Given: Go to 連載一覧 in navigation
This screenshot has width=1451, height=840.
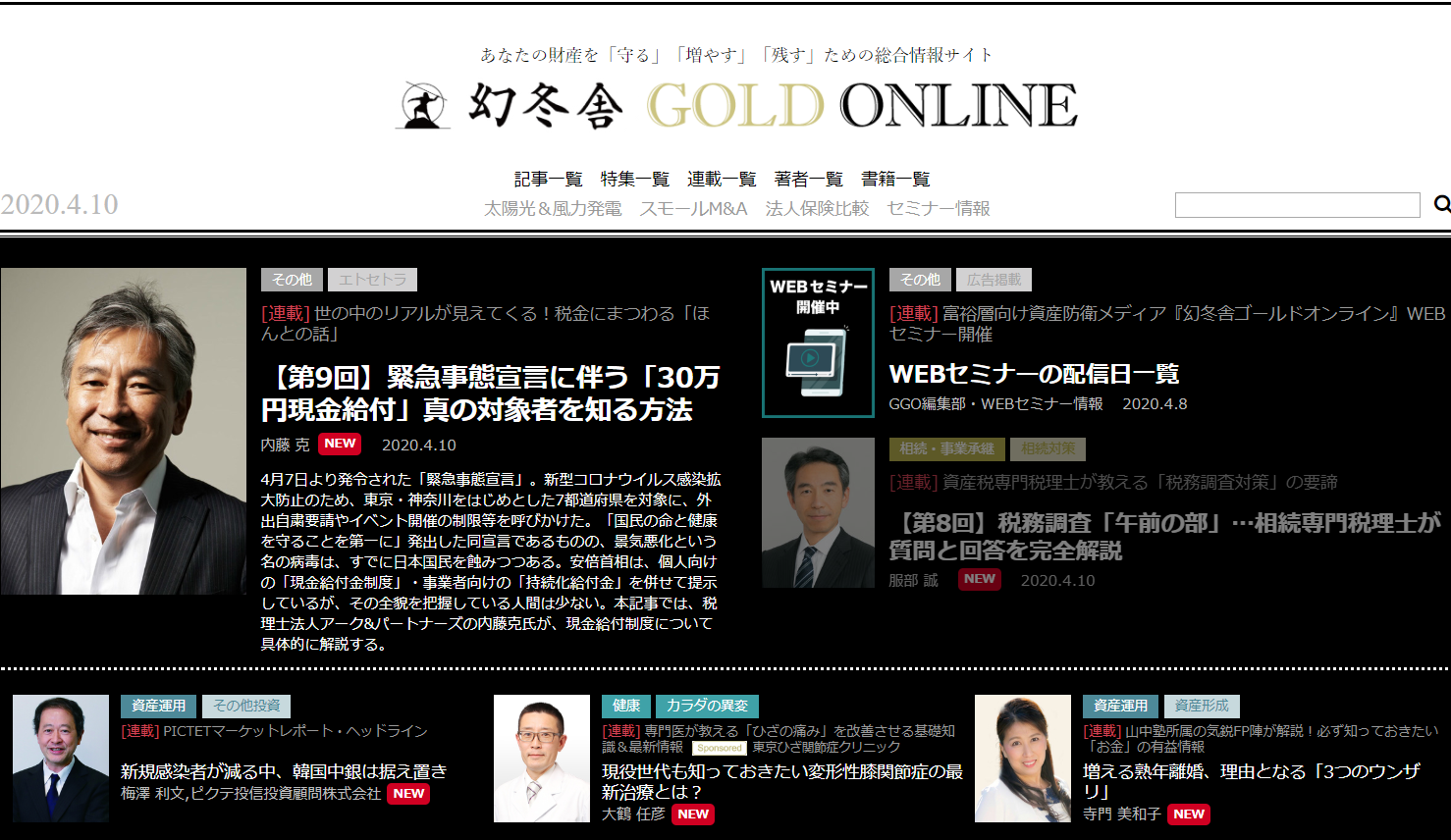Looking at the screenshot, I should 722,179.
